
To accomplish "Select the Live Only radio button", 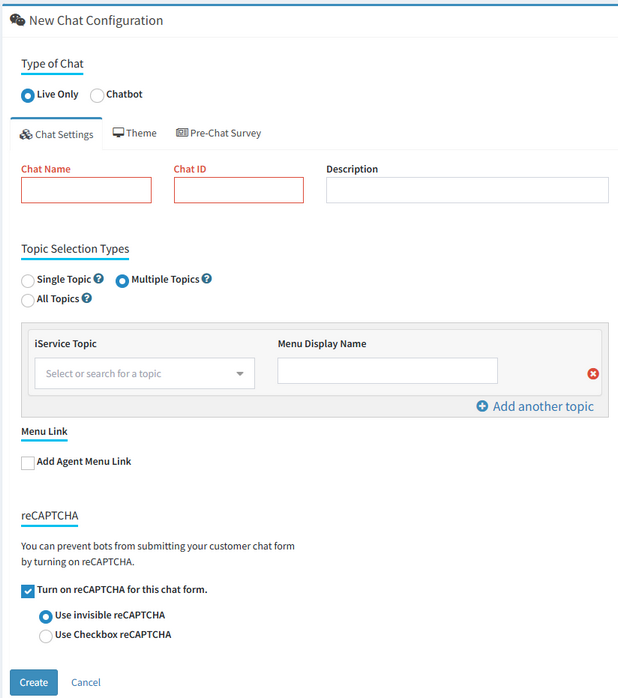I will 28,96.
